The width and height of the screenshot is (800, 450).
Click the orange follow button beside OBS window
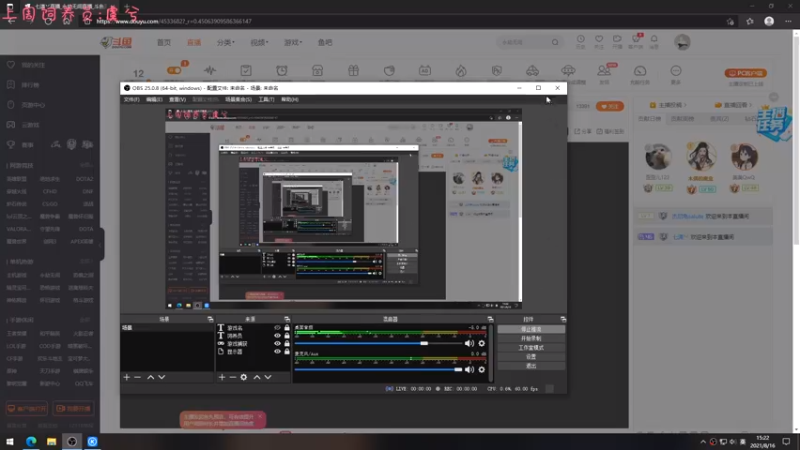click(x=610, y=106)
